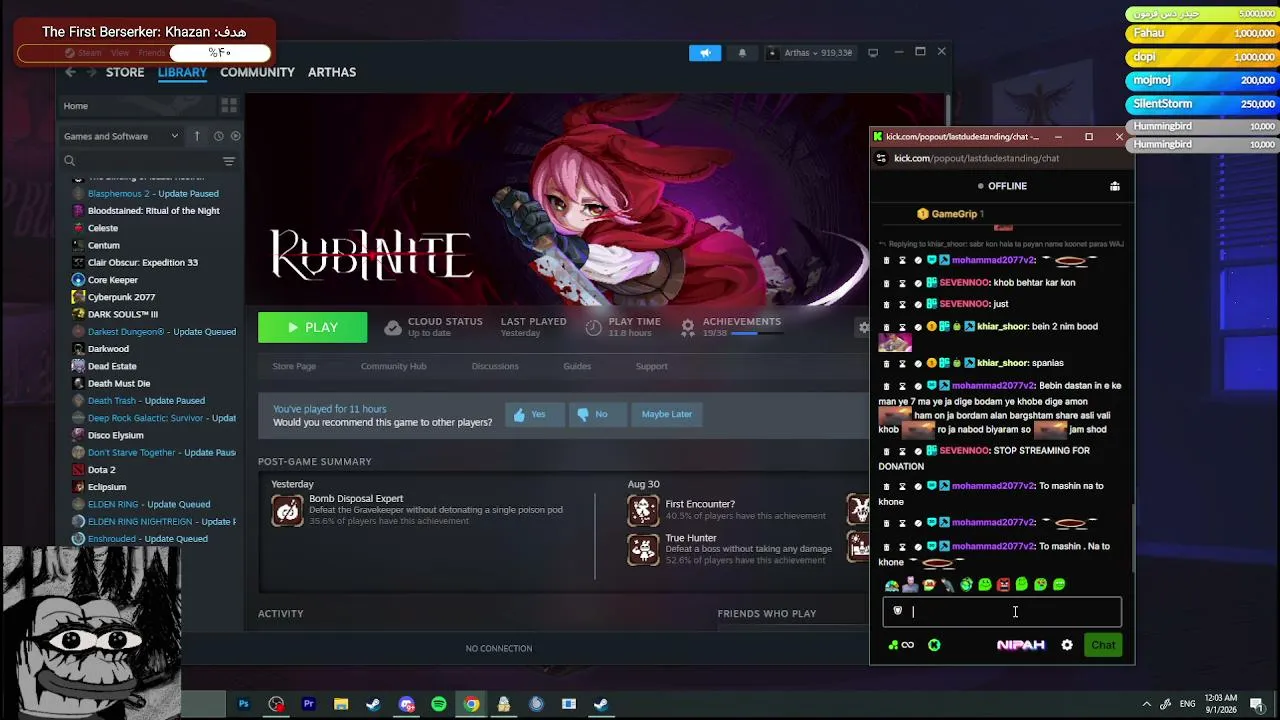Show hidden system tray icons chevron

click(x=1146, y=704)
